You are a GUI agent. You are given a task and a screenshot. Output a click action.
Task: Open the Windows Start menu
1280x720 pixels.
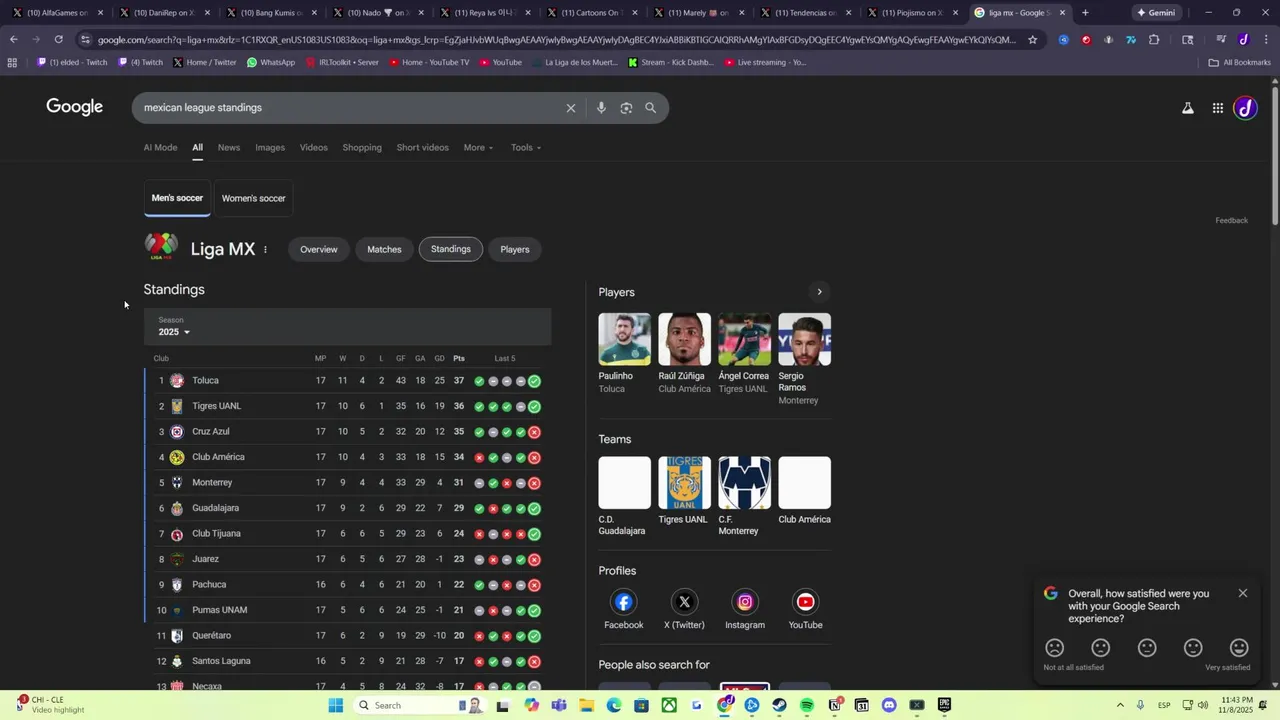coord(336,705)
